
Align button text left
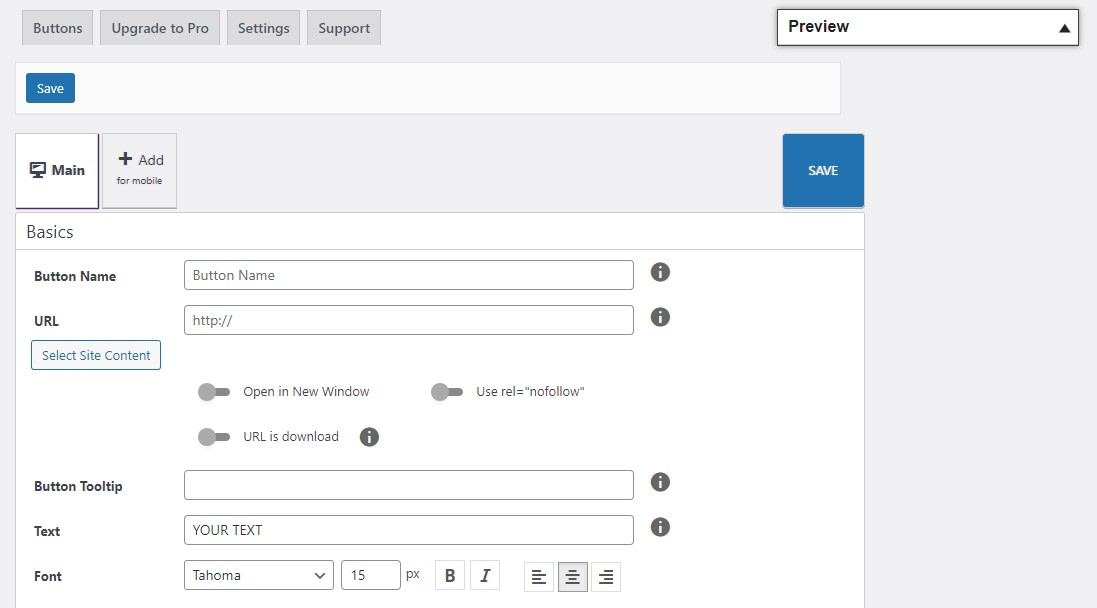tap(539, 577)
